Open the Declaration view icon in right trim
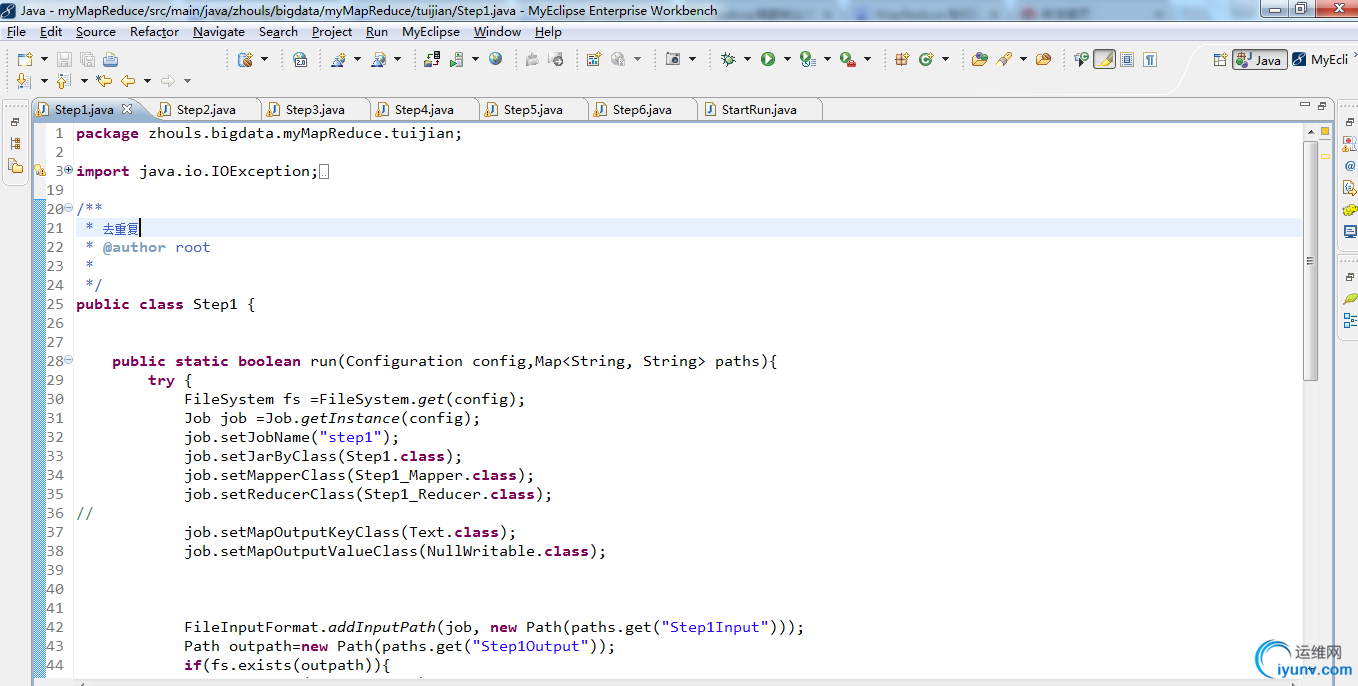 1350,188
